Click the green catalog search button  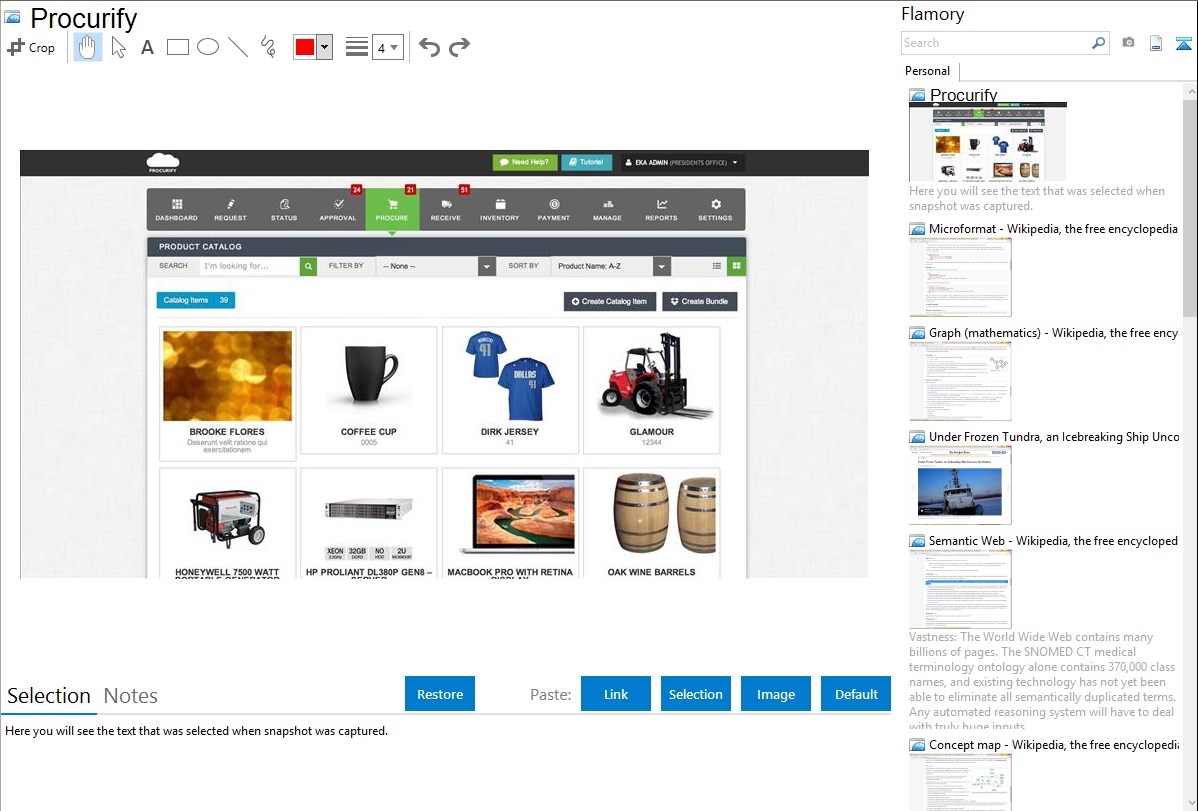pyautogui.click(x=309, y=266)
